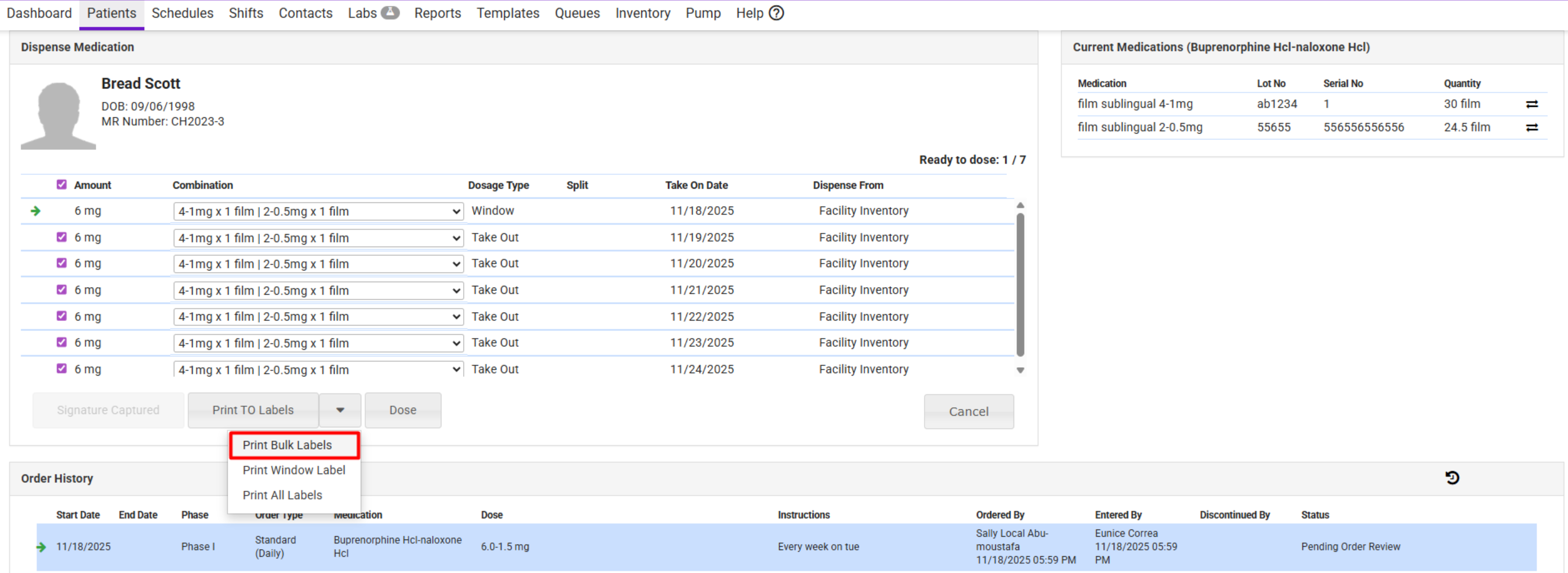The height and width of the screenshot is (573, 1568).
Task: Toggle the select-all checkbox beside Amount header
Action: coord(61,184)
